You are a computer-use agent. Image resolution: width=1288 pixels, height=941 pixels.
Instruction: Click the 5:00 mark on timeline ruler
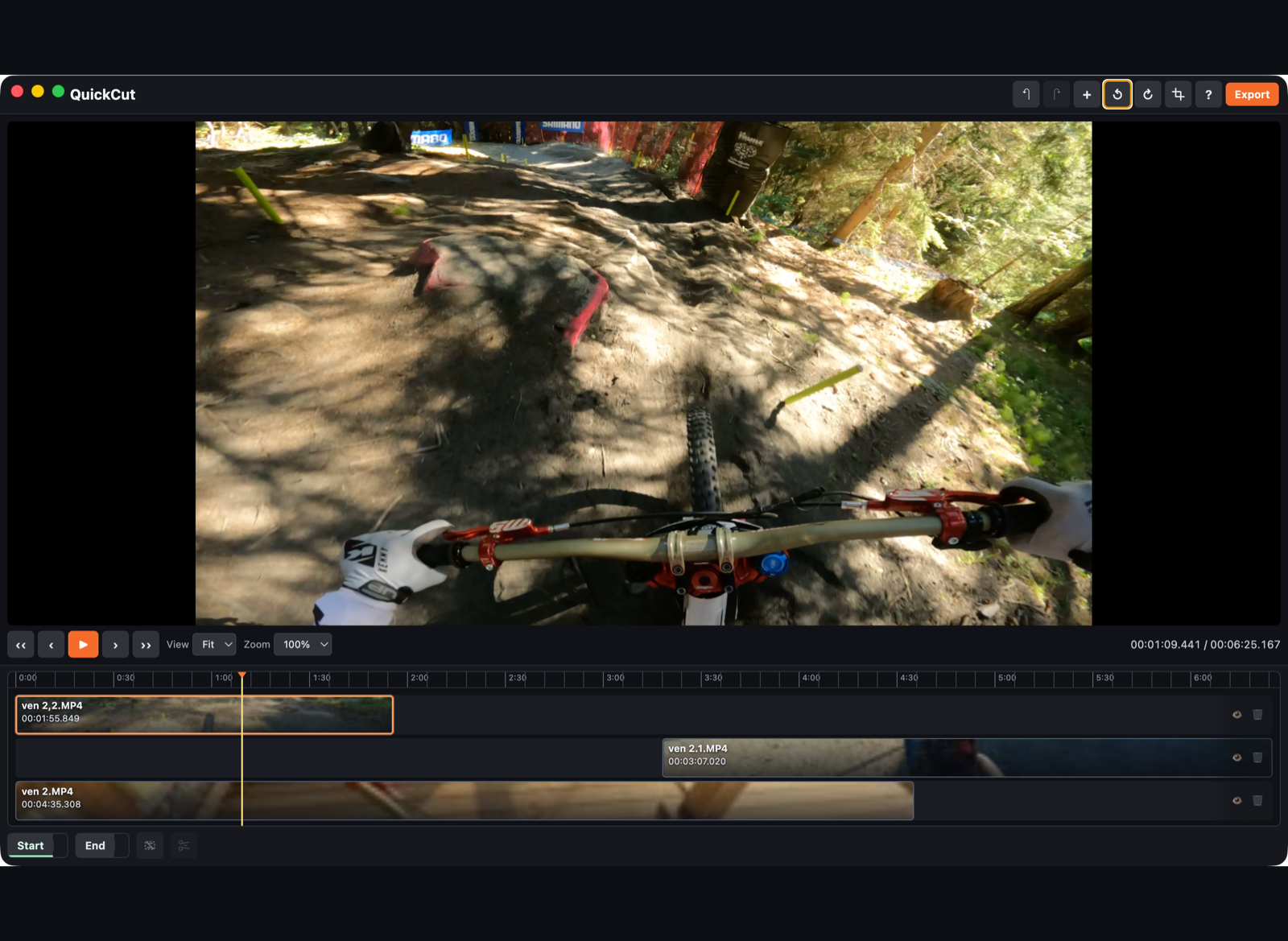click(x=1007, y=678)
